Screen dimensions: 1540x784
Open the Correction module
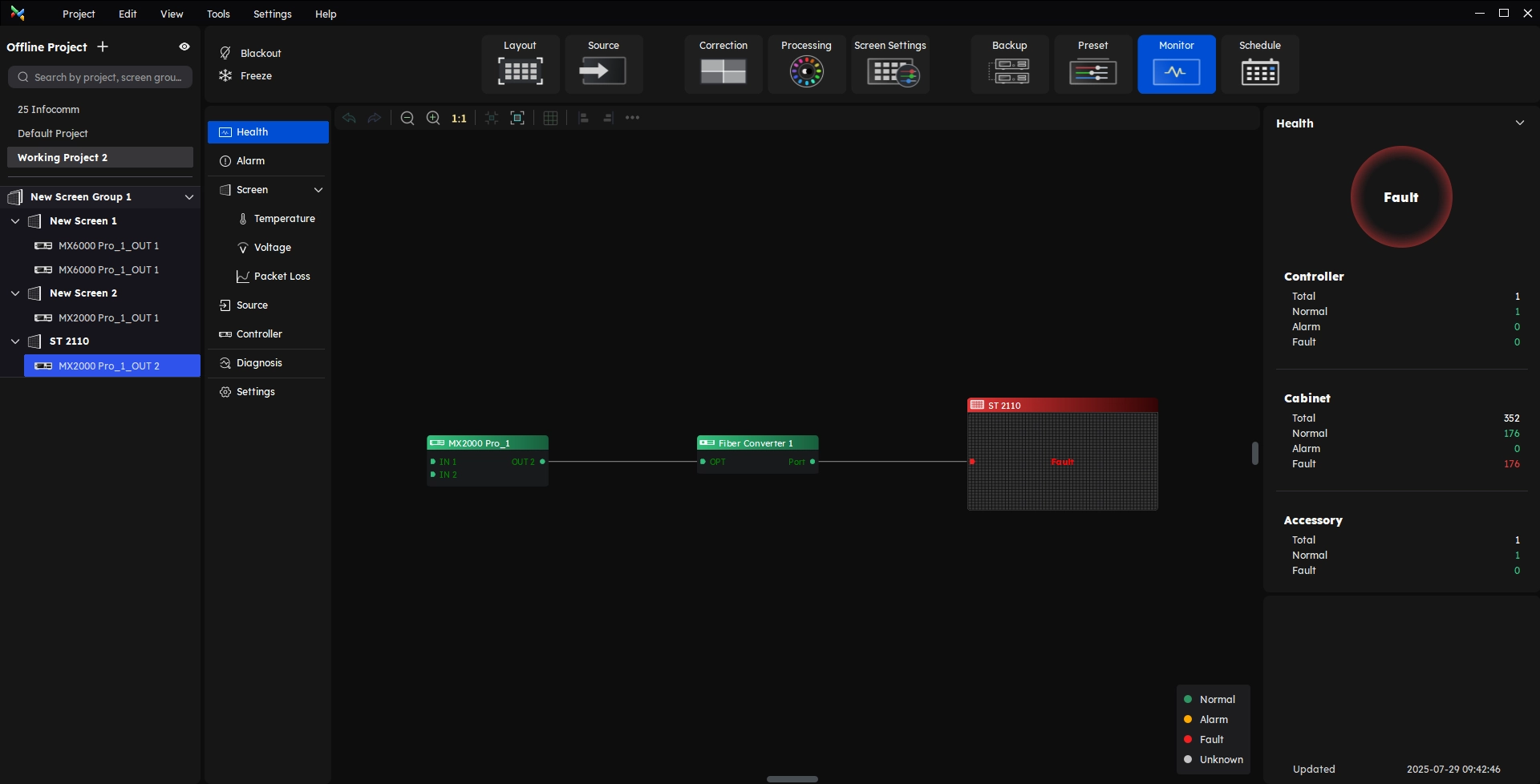tap(723, 64)
